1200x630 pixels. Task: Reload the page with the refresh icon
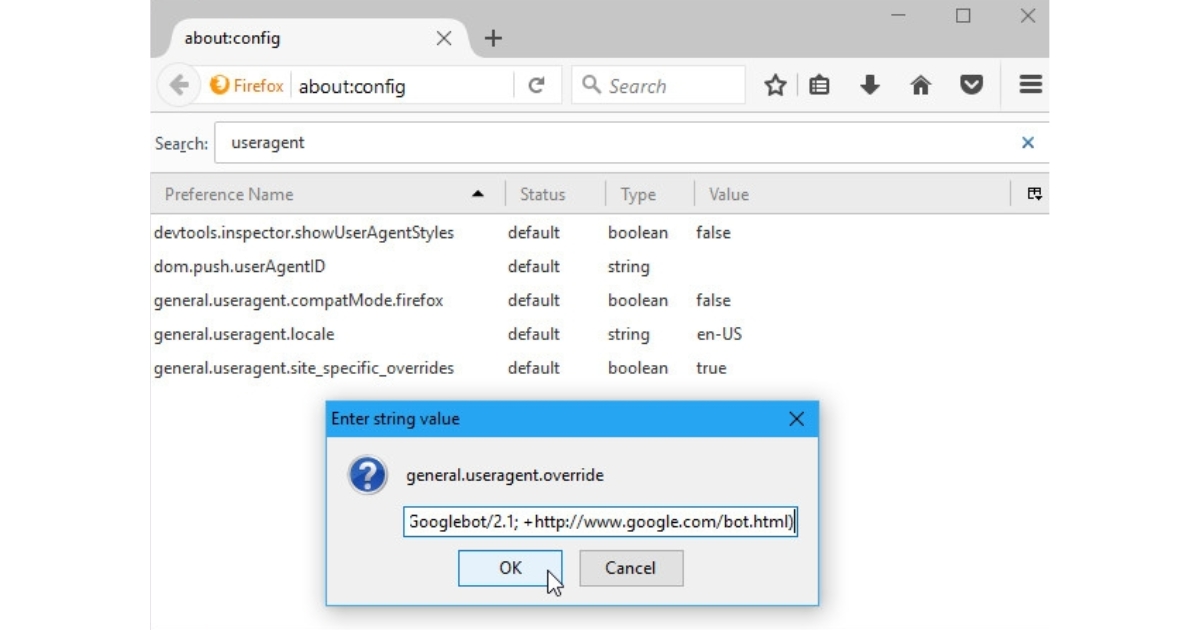[x=536, y=86]
